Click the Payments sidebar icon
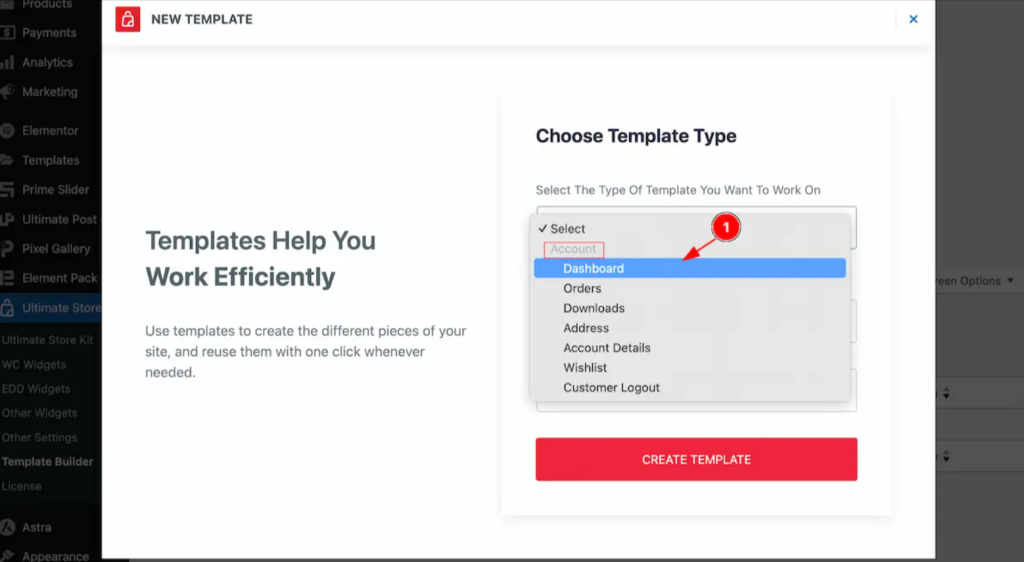This screenshot has height=562, width=1024. 7,33
